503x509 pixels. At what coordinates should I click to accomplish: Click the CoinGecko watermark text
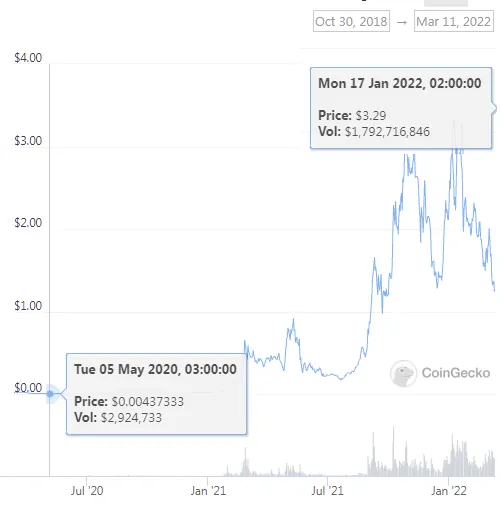tap(456, 373)
